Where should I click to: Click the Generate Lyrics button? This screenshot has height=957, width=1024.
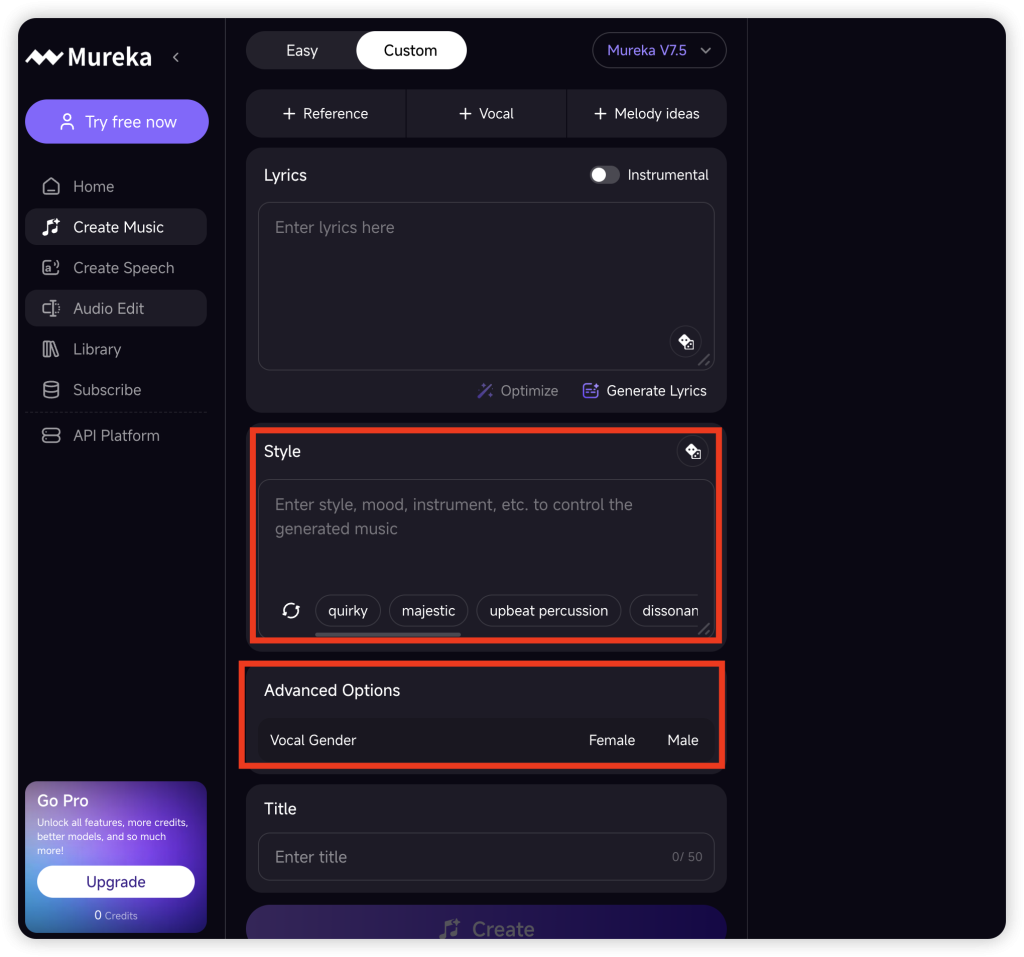[645, 391]
